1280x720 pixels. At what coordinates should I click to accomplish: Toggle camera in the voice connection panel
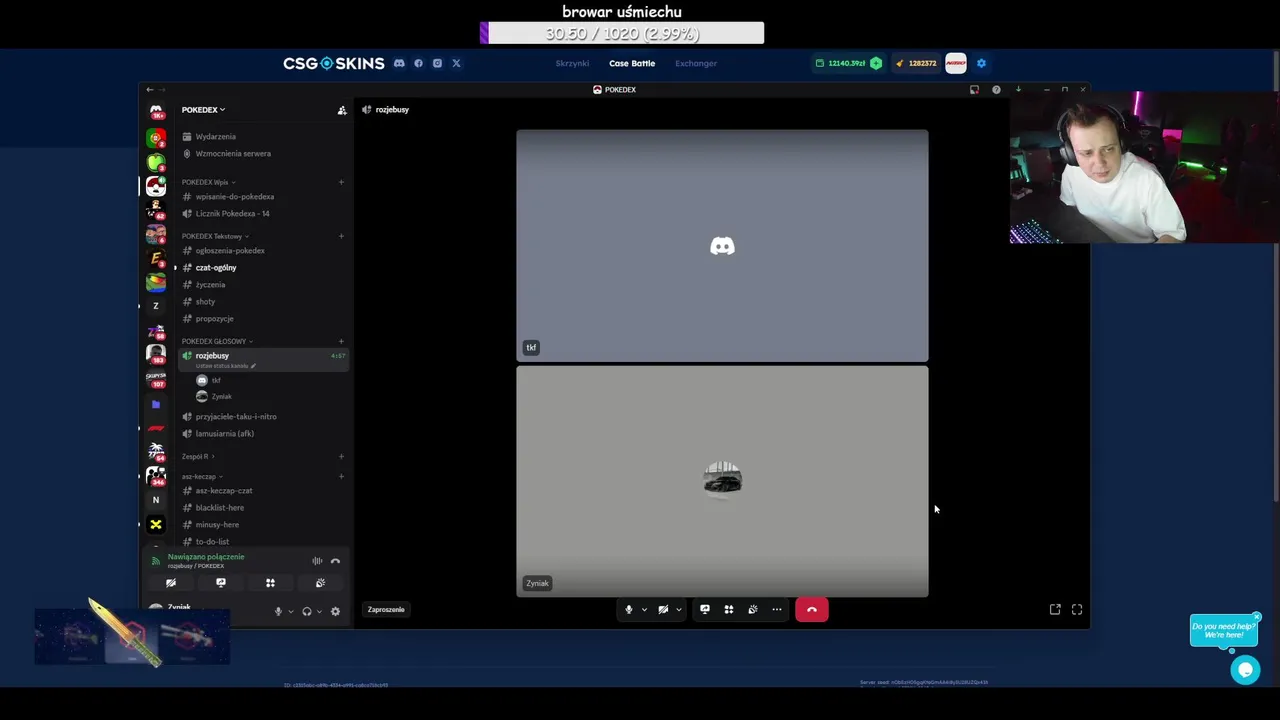pos(171,583)
